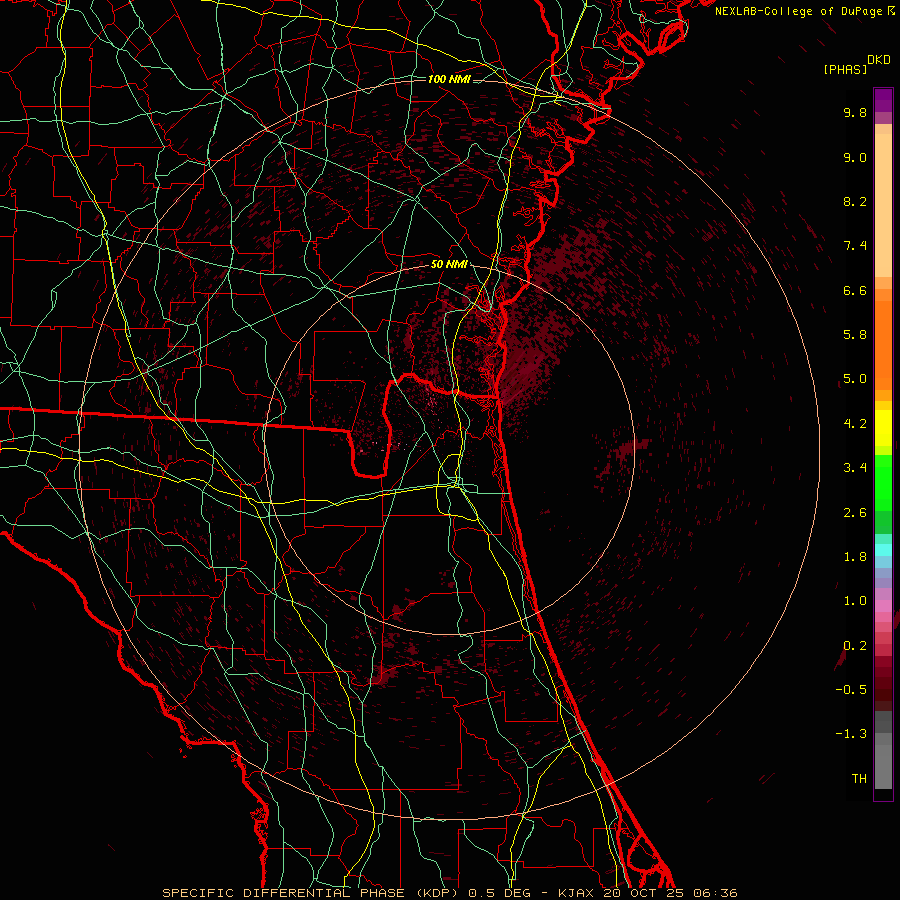
Task: Click the 06:36 timestamp
Action: point(715,893)
